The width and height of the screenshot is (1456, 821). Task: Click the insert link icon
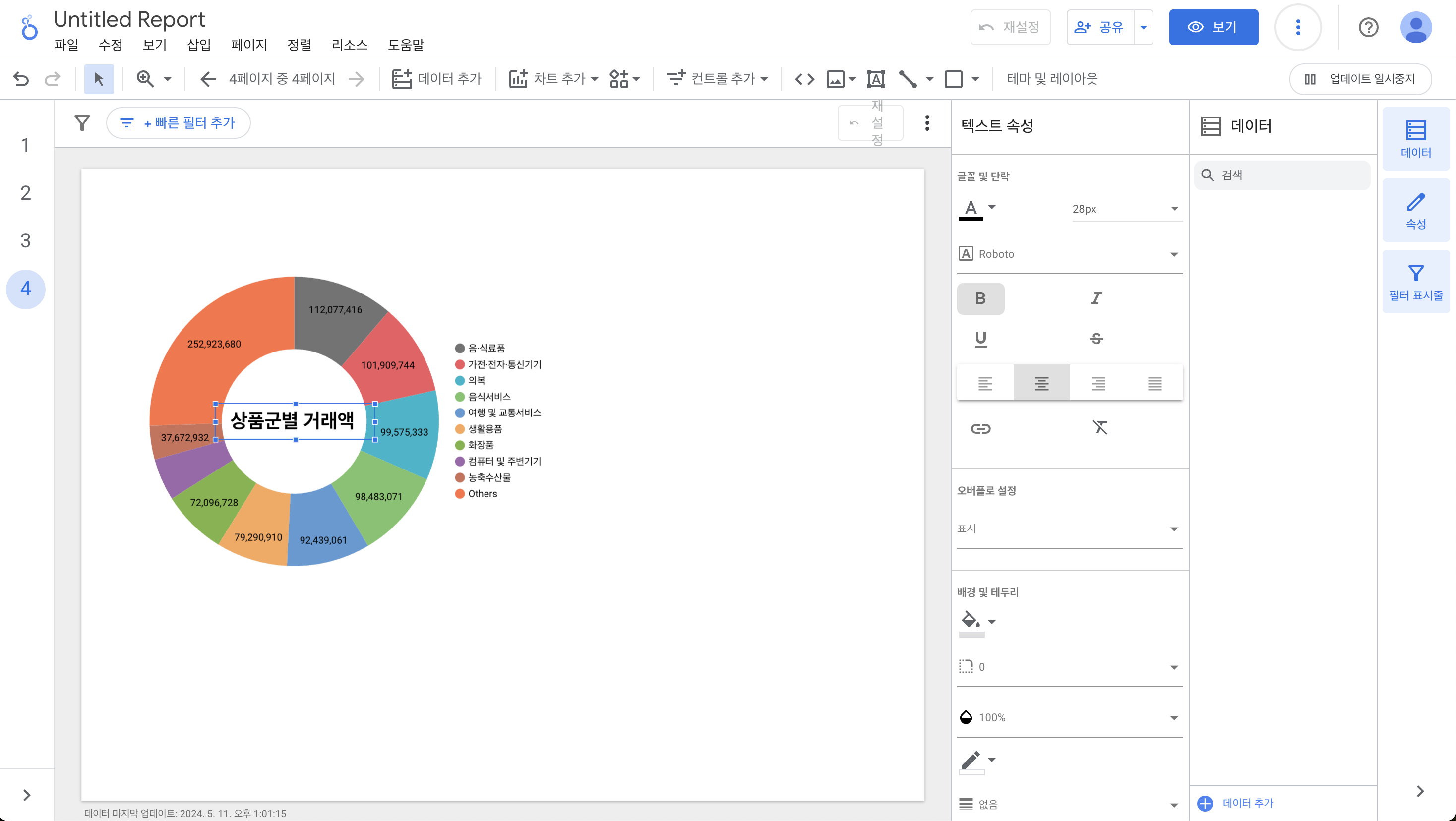coord(980,428)
